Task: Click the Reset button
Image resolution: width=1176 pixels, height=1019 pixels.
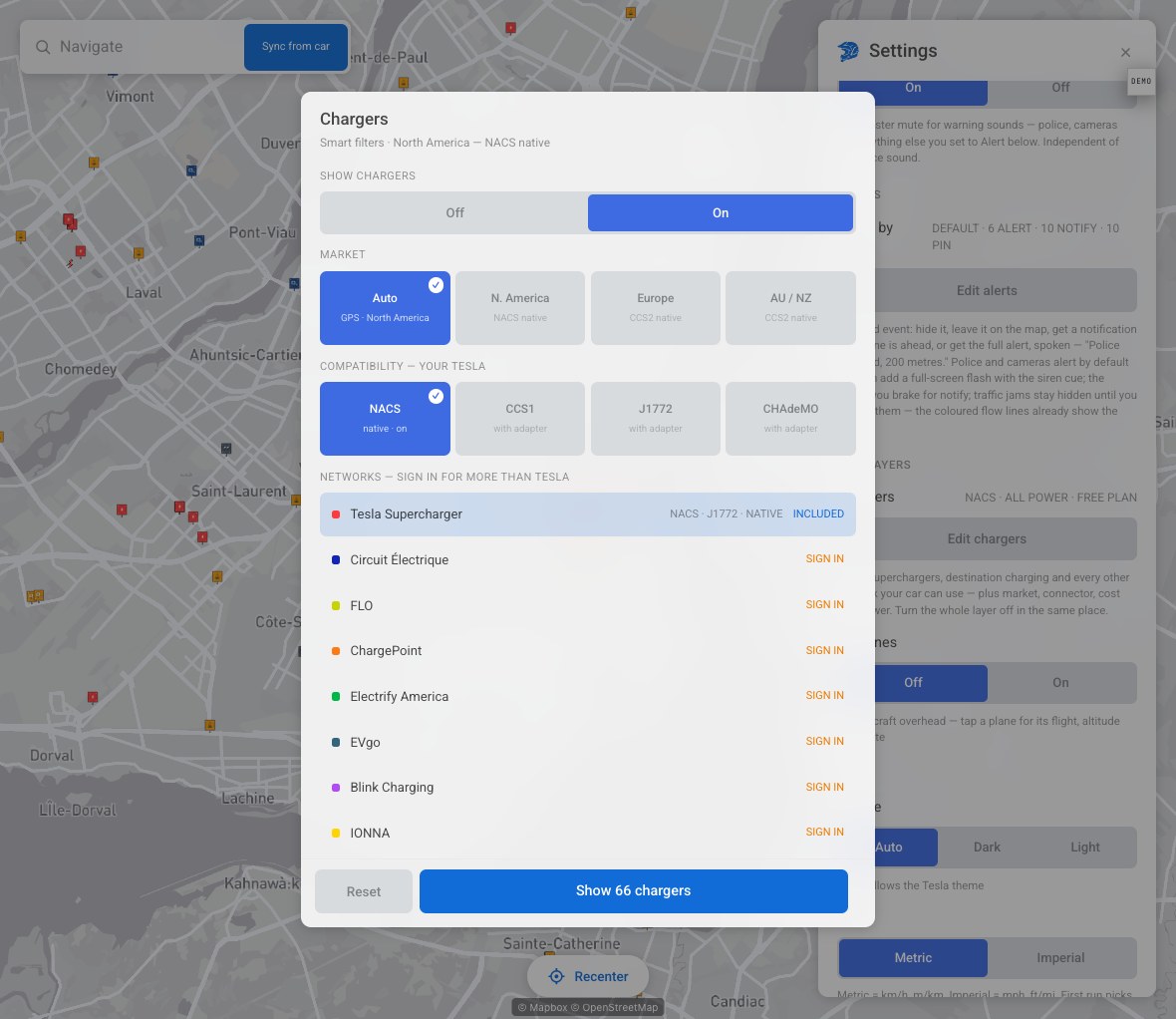Action: pyautogui.click(x=364, y=891)
